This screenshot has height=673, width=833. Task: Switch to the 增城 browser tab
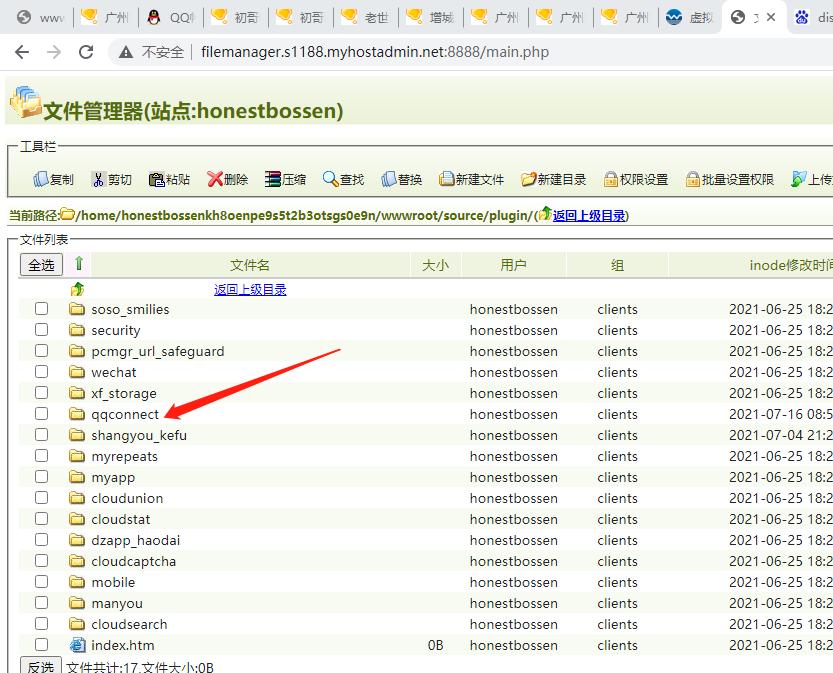click(431, 18)
